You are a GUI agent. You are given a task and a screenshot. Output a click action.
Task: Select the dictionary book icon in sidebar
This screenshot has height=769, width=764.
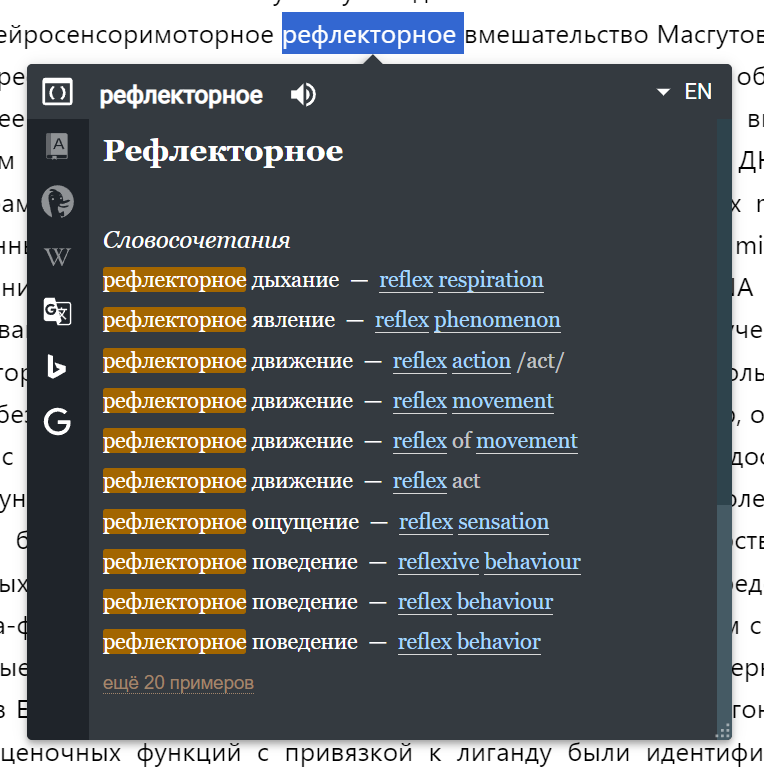pos(57,146)
